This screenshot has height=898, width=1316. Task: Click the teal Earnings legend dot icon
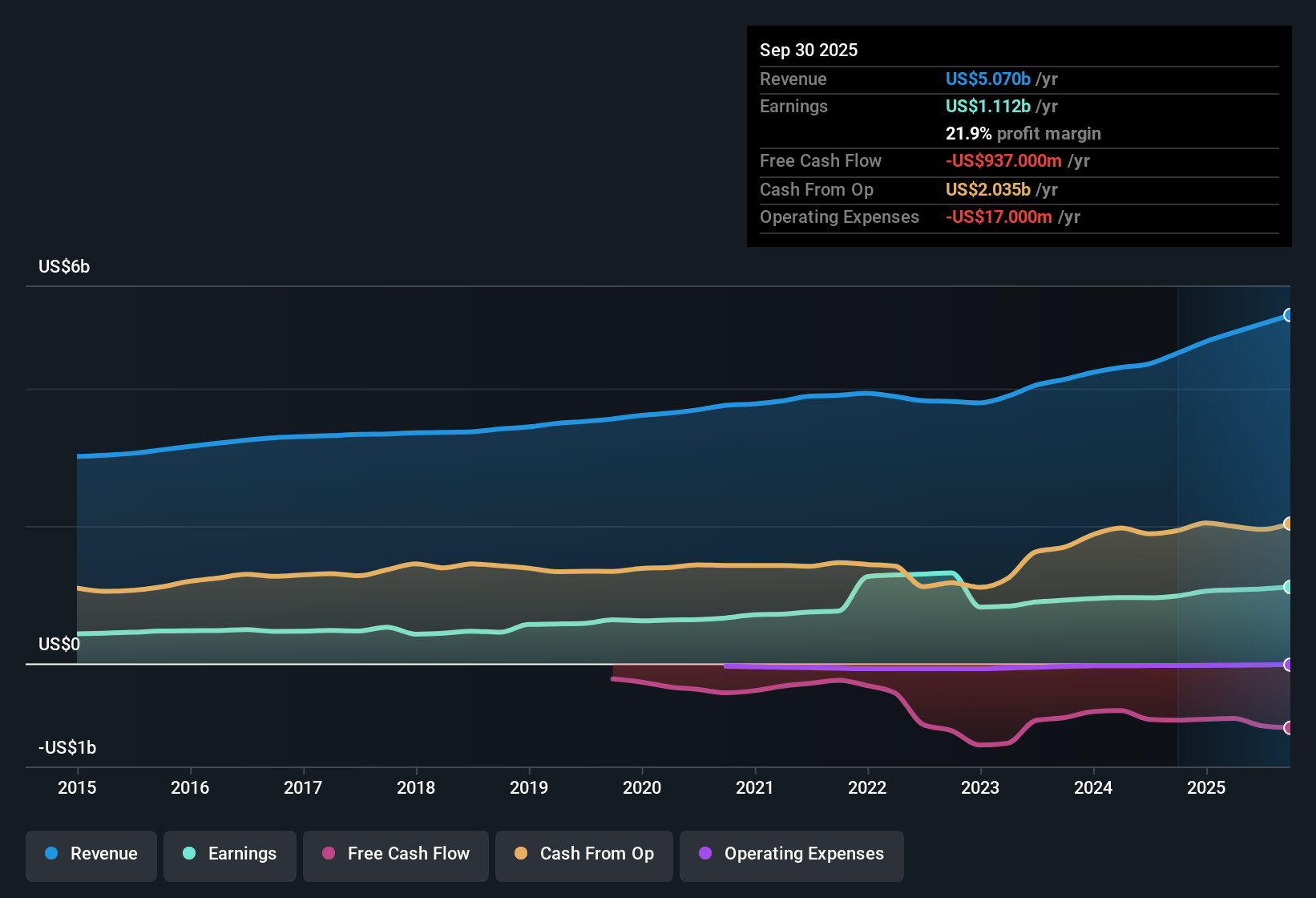click(x=189, y=854)
